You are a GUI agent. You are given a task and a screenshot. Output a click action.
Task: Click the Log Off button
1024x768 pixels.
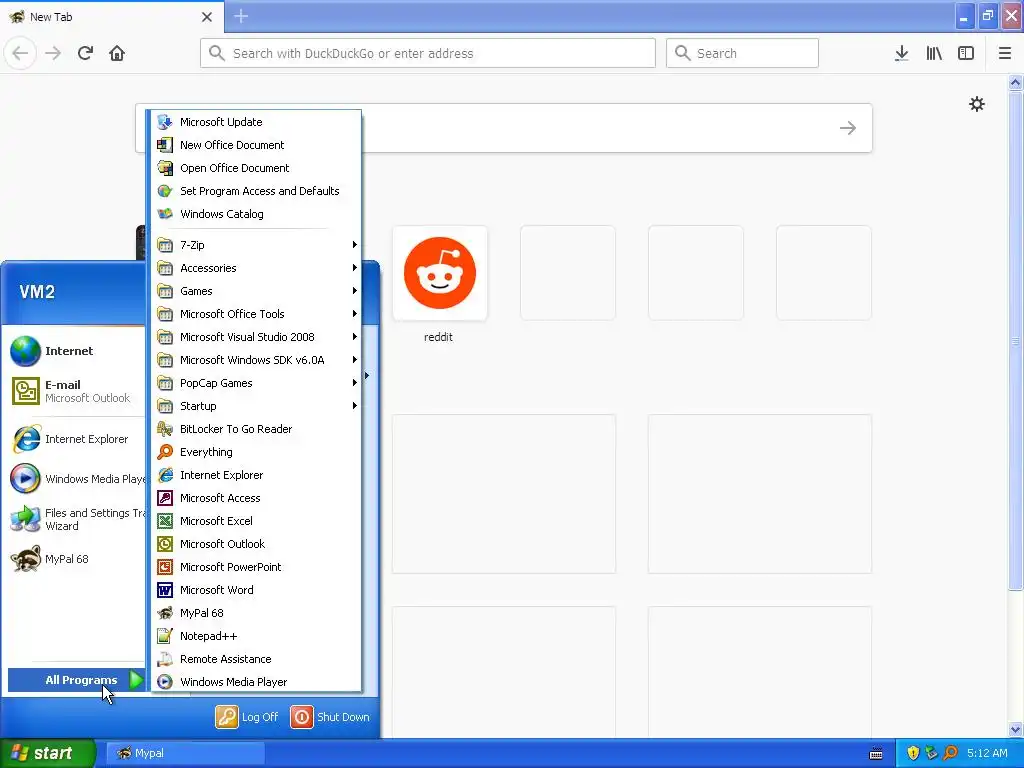(248, 717)
